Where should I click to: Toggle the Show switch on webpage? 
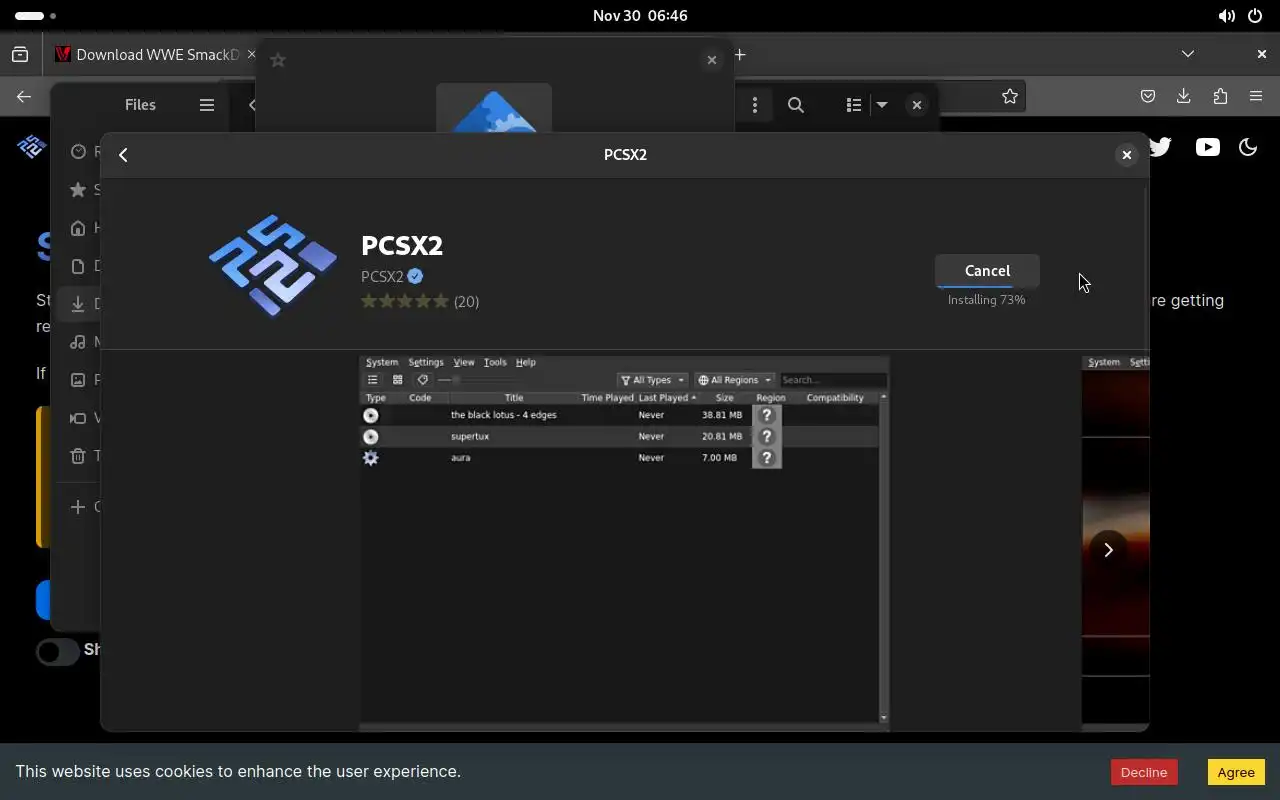click(58, 651)
